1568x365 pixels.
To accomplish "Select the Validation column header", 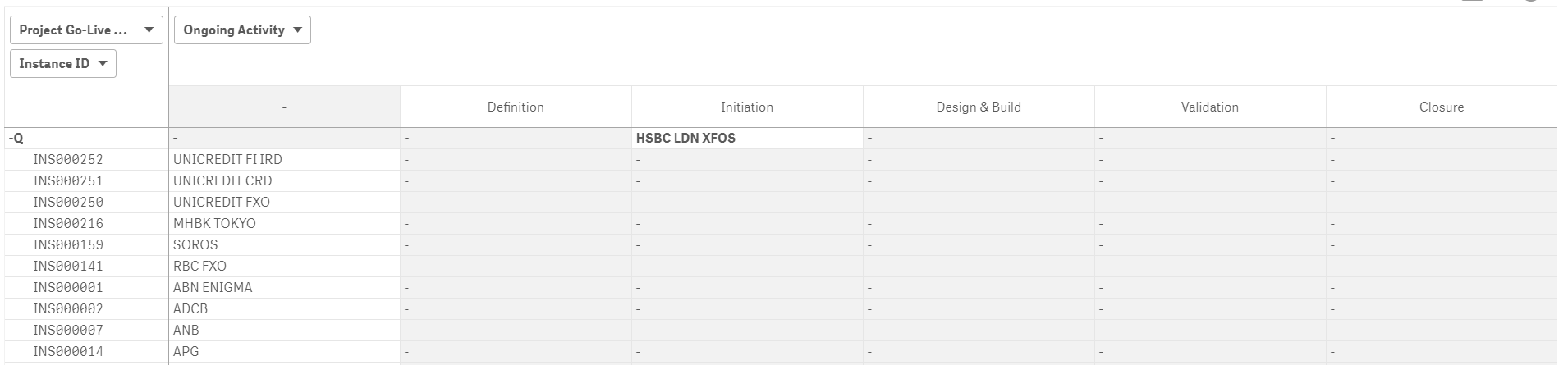I will pyautogui.click(x=1210, y=107).
